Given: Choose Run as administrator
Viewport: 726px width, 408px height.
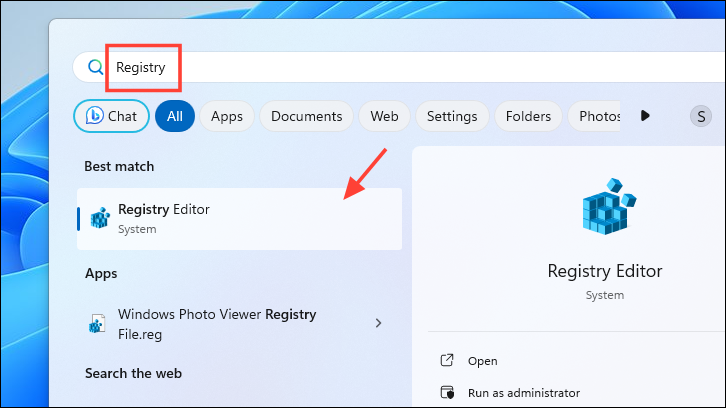Looking at the screenshot, I should pyautogui.click(x=524, y=393).
